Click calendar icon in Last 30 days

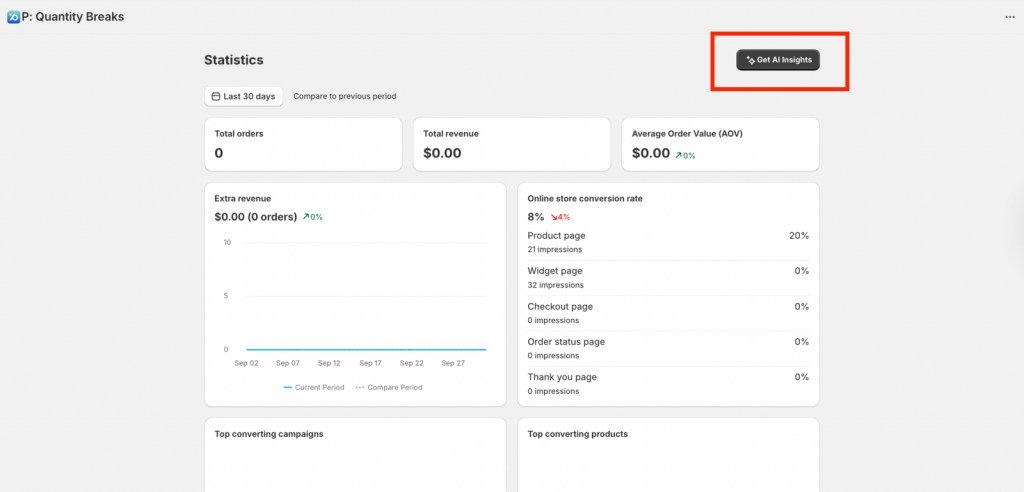click(x=216, y=97)
